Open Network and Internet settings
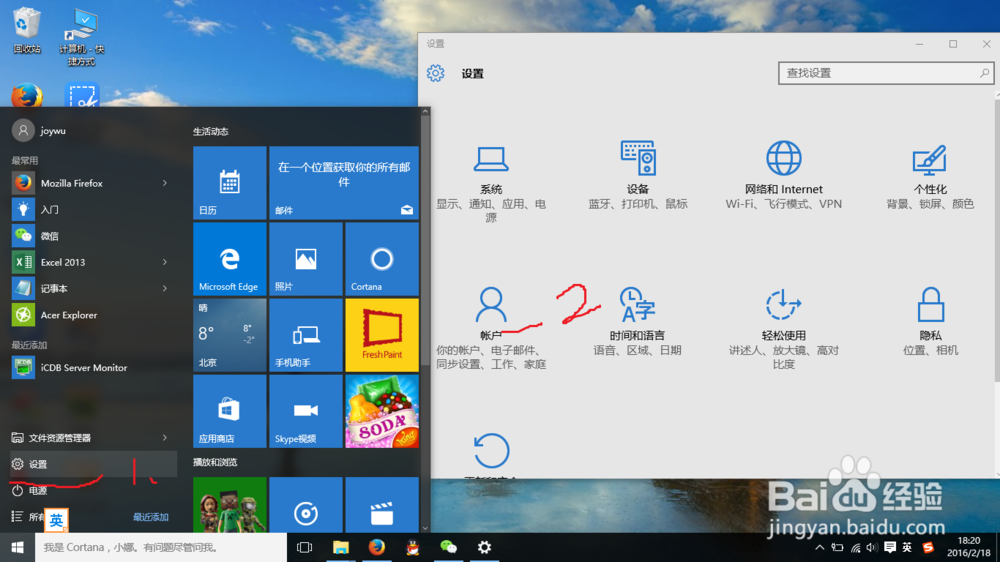 point(783,175)
